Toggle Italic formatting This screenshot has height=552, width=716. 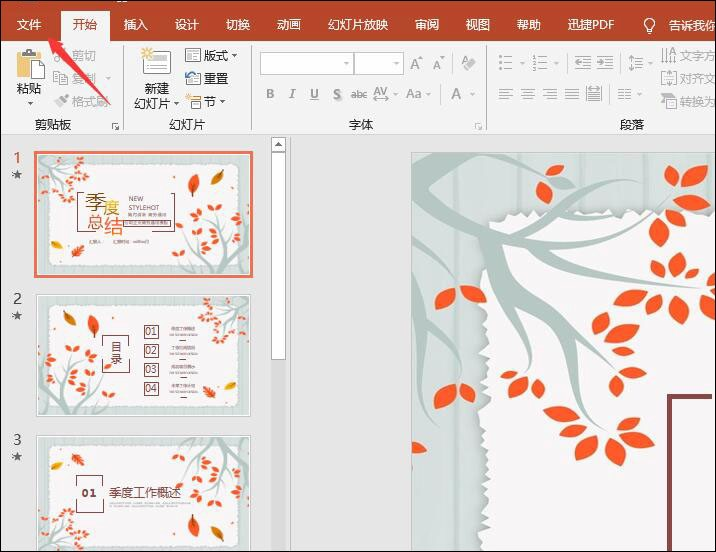point(292,94)
